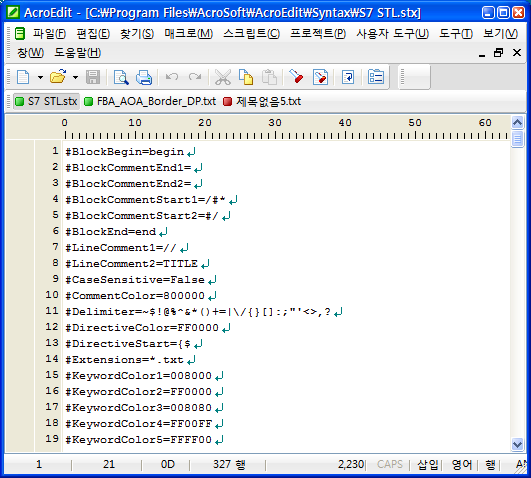Click line number 1 in the gutter
Viewport: 531px width, 478px height.
(55, 150)
